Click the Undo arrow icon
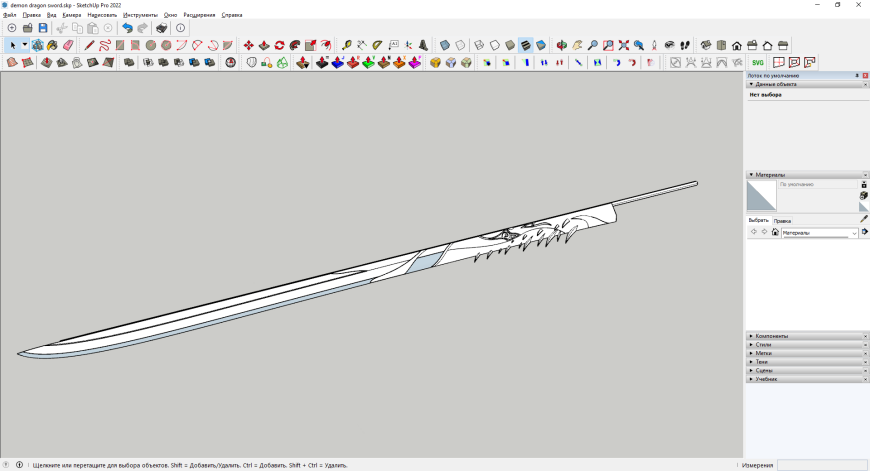The height and width of the screenshot is (471, 870). coord(127,28)
